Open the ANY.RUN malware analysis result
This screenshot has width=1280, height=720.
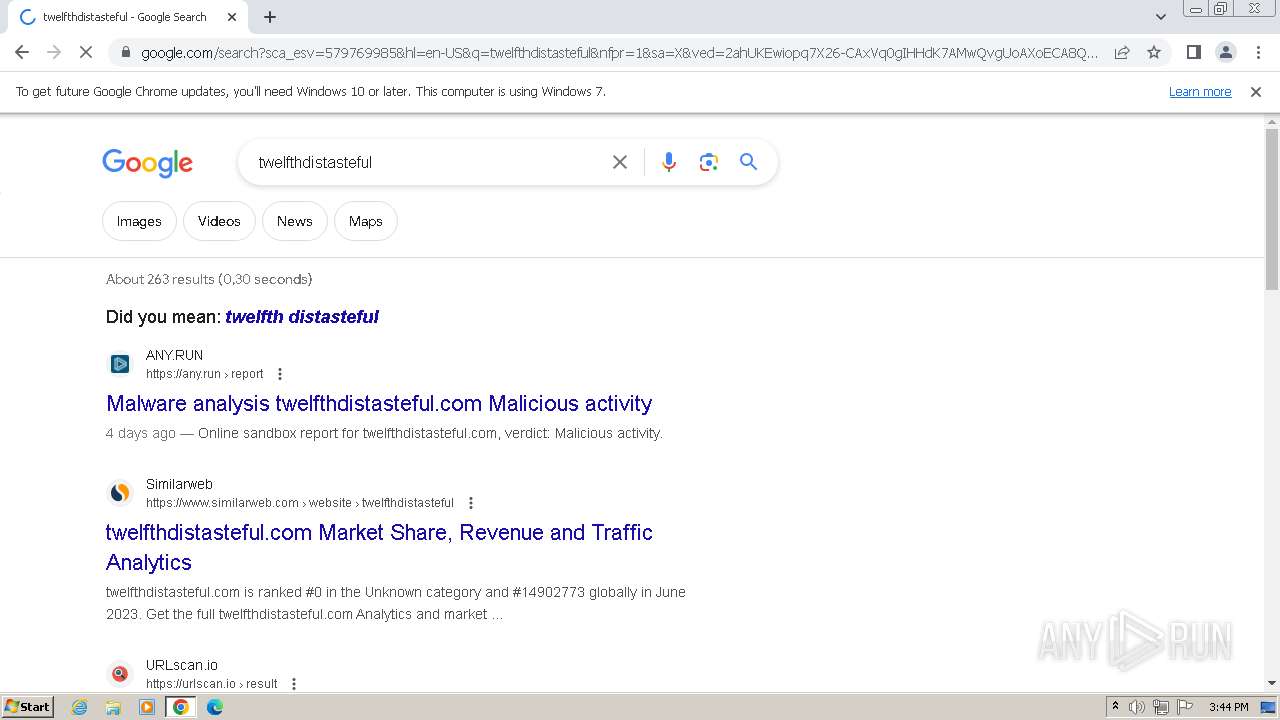click(379, 403)
